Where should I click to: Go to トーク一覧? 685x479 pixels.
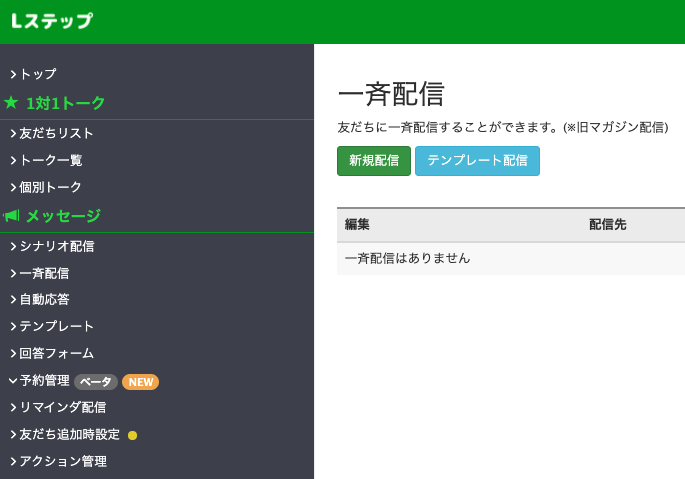click(51, 160)
